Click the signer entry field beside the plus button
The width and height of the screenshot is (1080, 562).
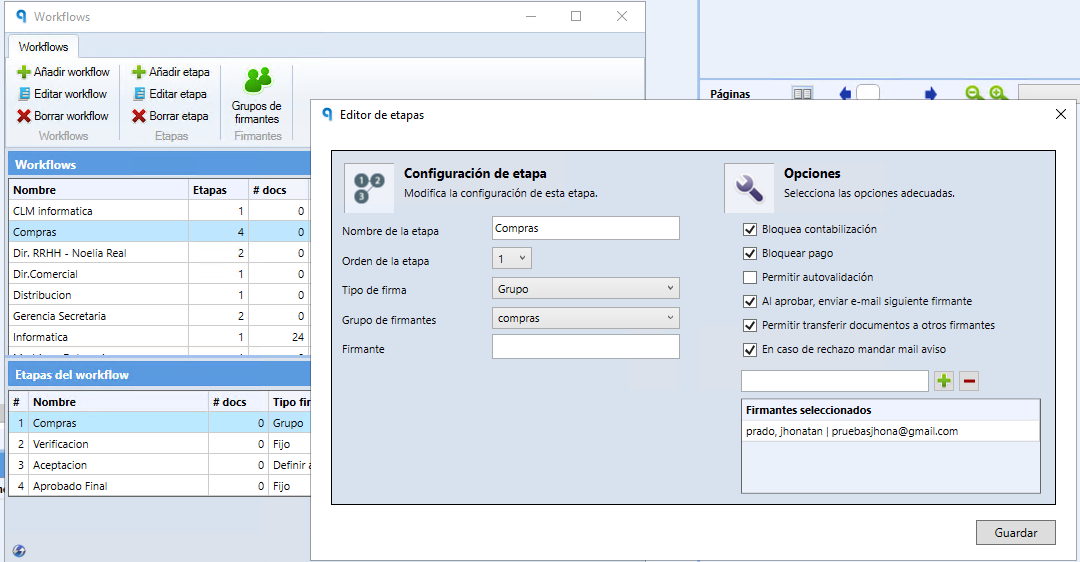835,381
